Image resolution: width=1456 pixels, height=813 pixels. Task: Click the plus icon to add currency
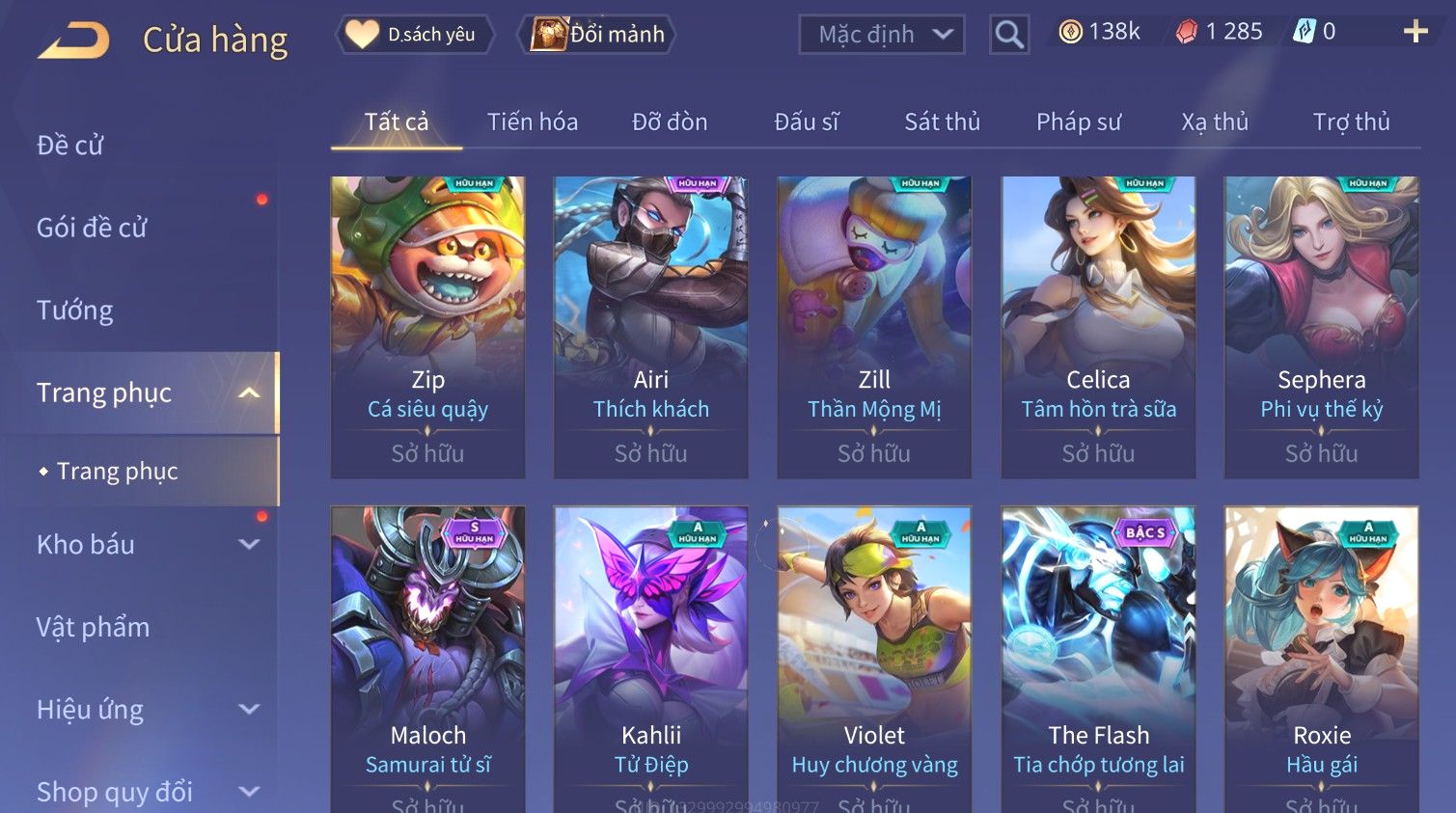pos(1415,32)
